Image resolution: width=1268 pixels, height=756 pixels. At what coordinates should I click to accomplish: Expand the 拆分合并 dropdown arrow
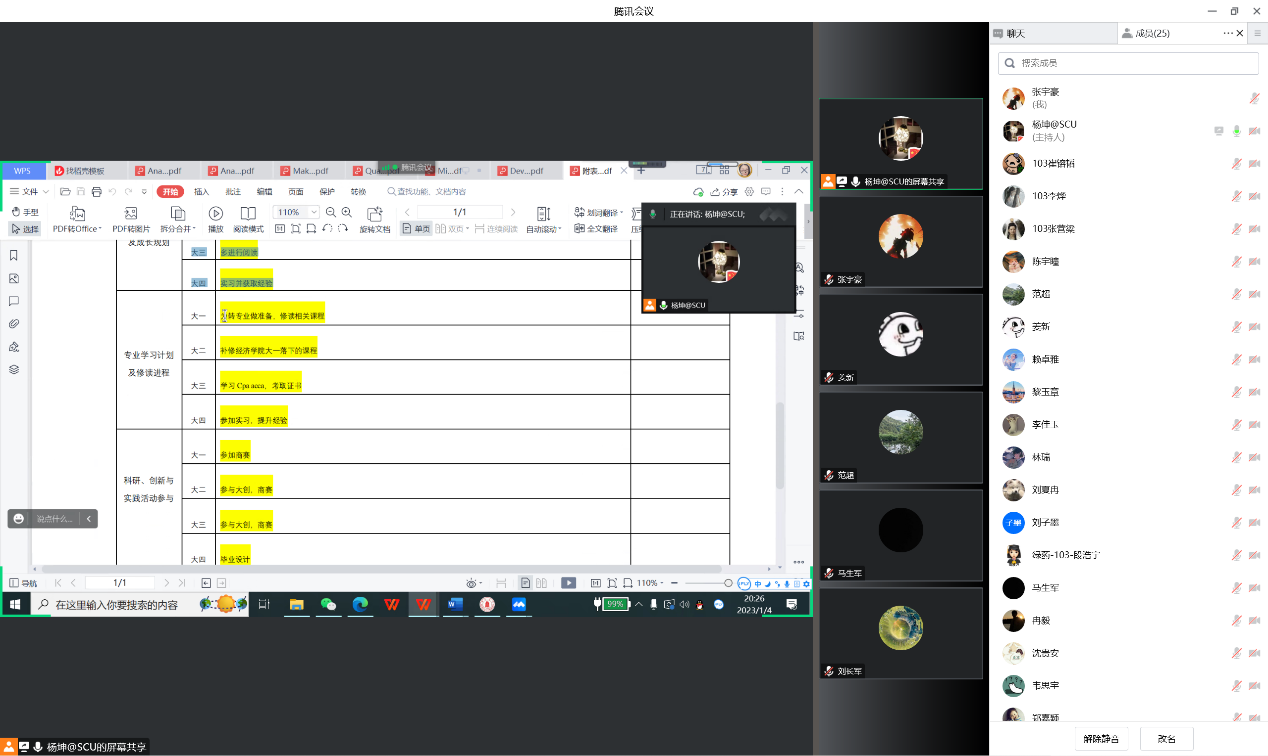(193, 229)
